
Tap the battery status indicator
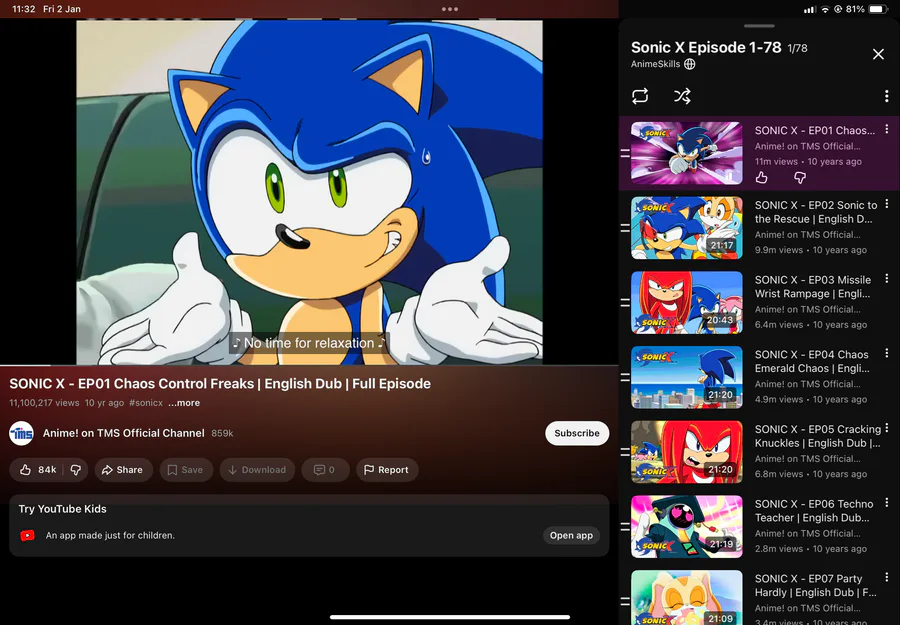[878, 9]
